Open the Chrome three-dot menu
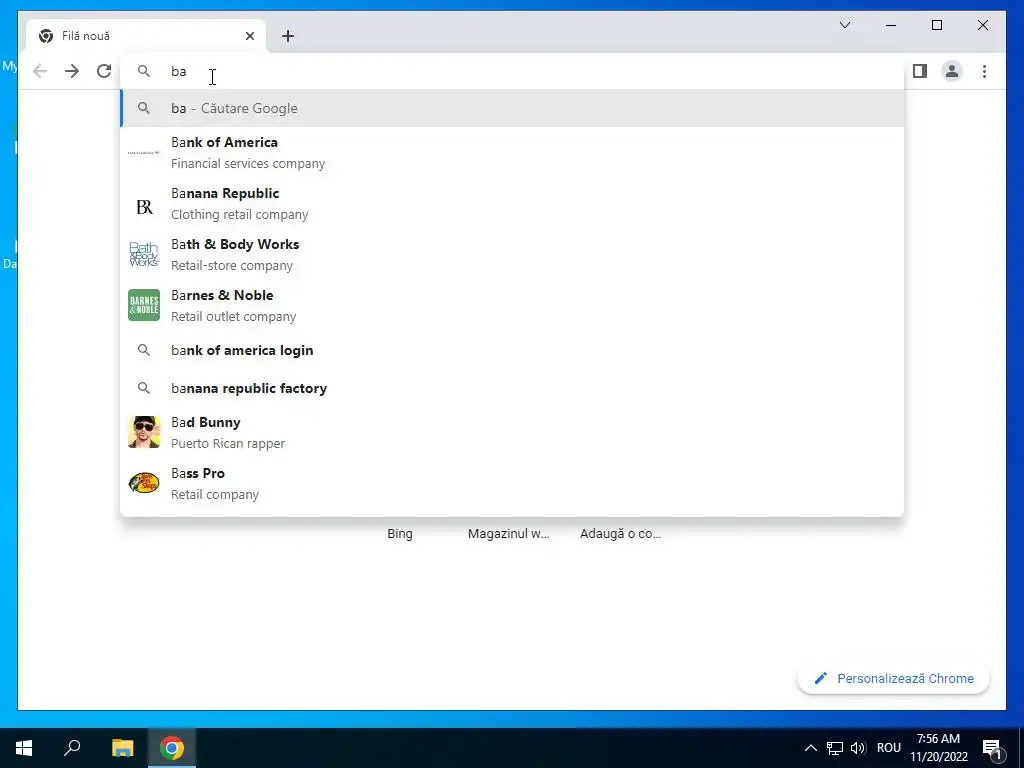Screen dimensions: 1024x768 click(984, 71)
